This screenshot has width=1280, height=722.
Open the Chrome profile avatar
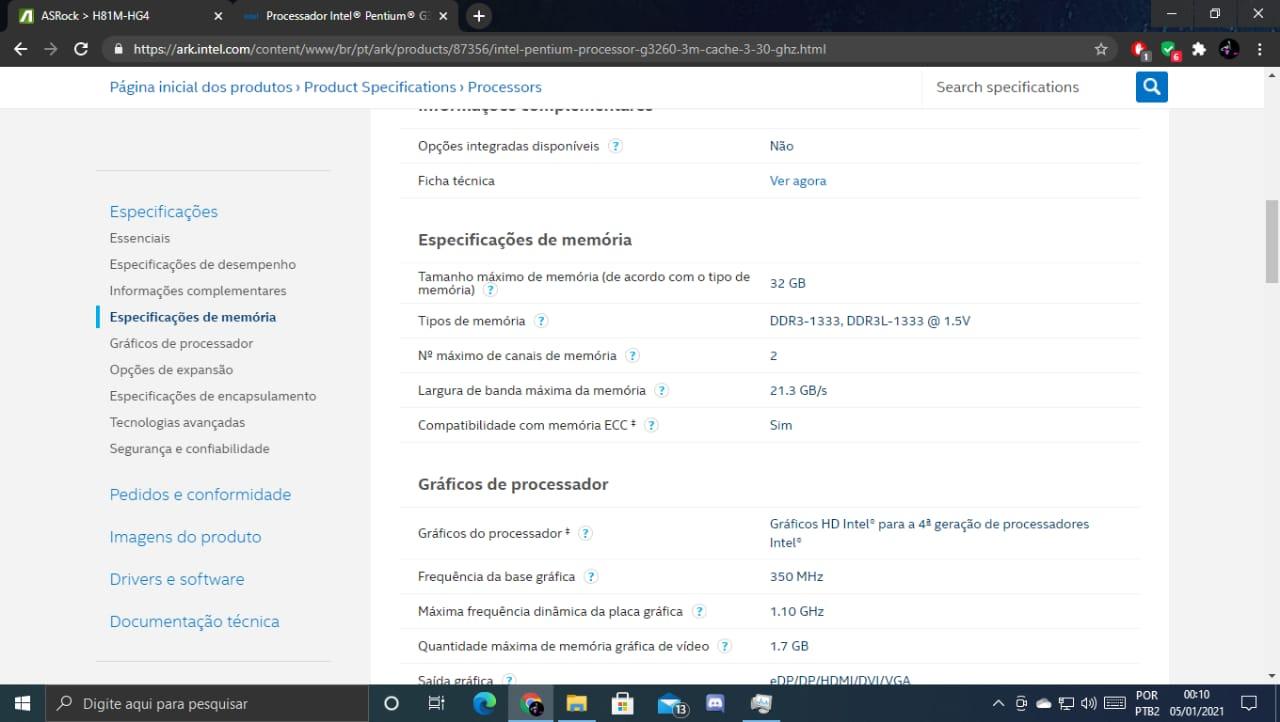click(x=1229, y=48)
